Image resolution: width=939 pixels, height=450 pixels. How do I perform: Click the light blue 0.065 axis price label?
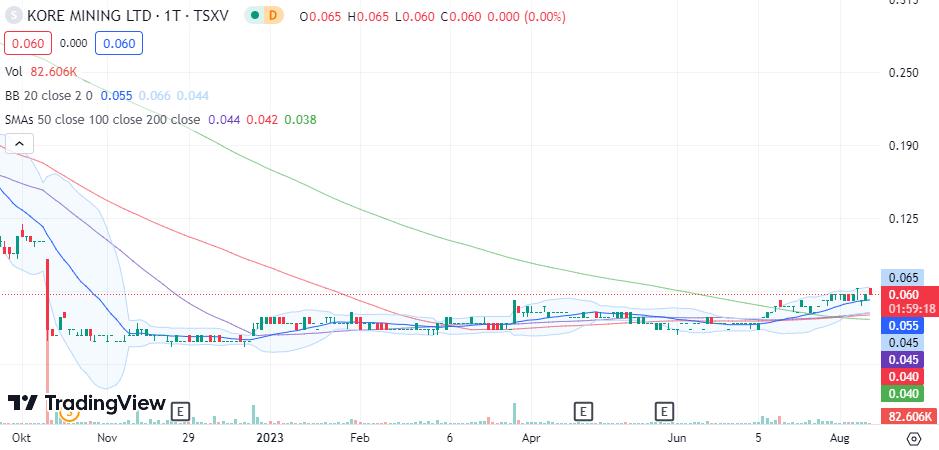click(x=903, y=277)
